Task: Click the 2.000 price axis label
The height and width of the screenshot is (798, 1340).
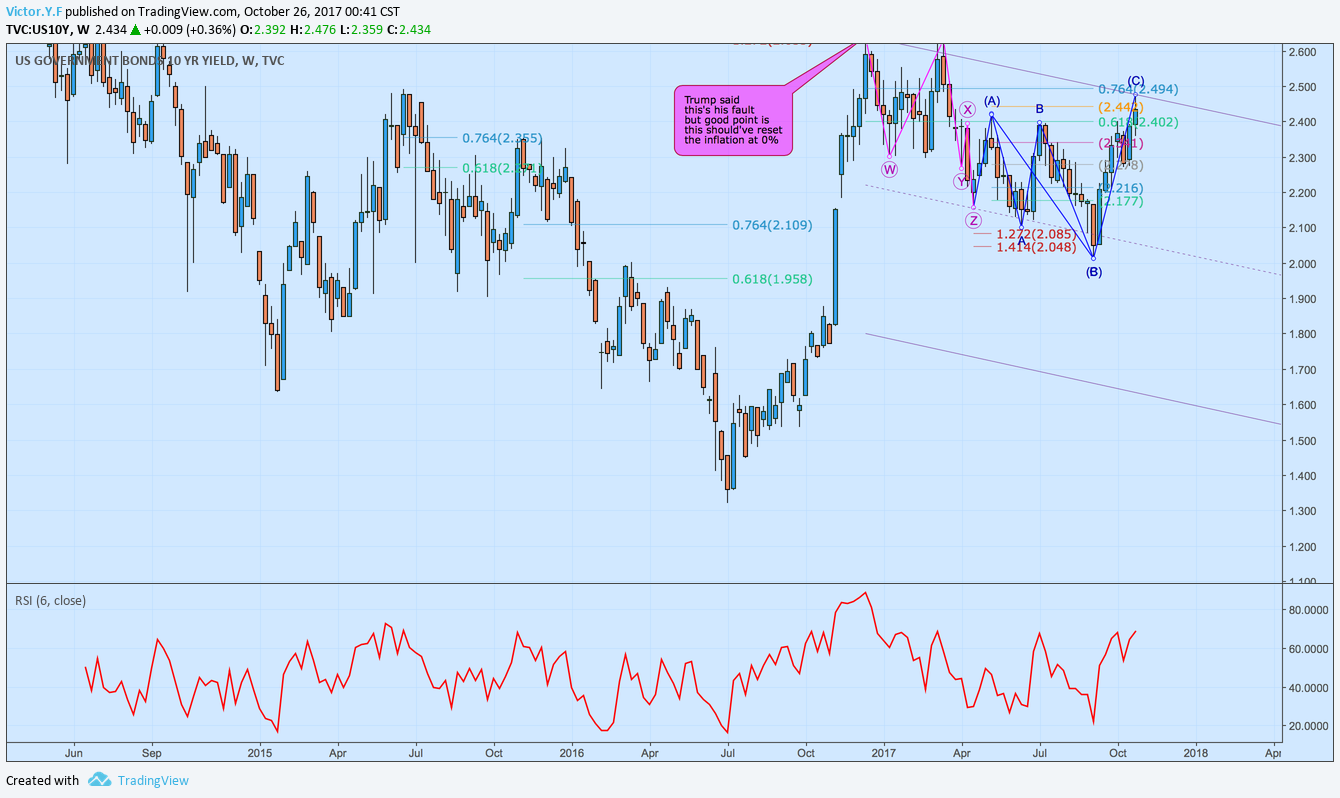Action: (1302, 264)
